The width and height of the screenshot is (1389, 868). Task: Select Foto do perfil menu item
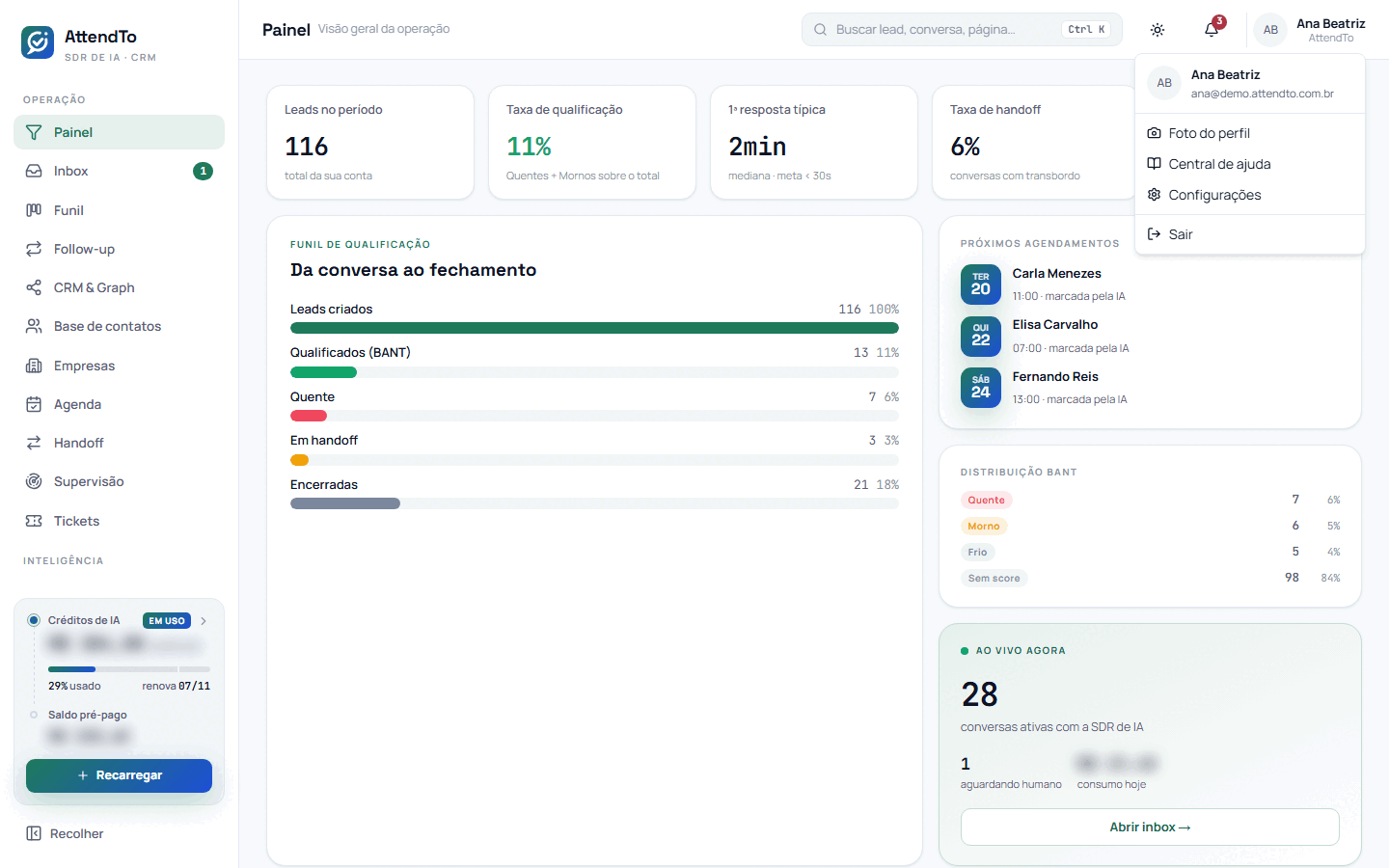tap(1250, 133)
